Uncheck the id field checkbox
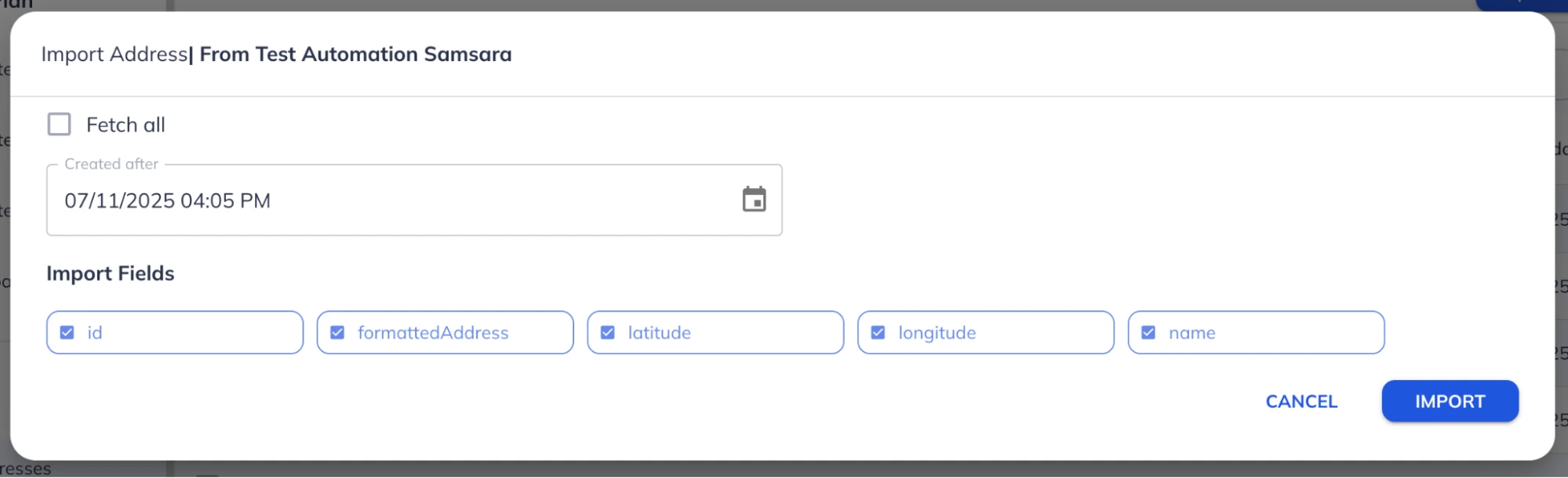The image size is (1568, 478). tap(67, 333)
